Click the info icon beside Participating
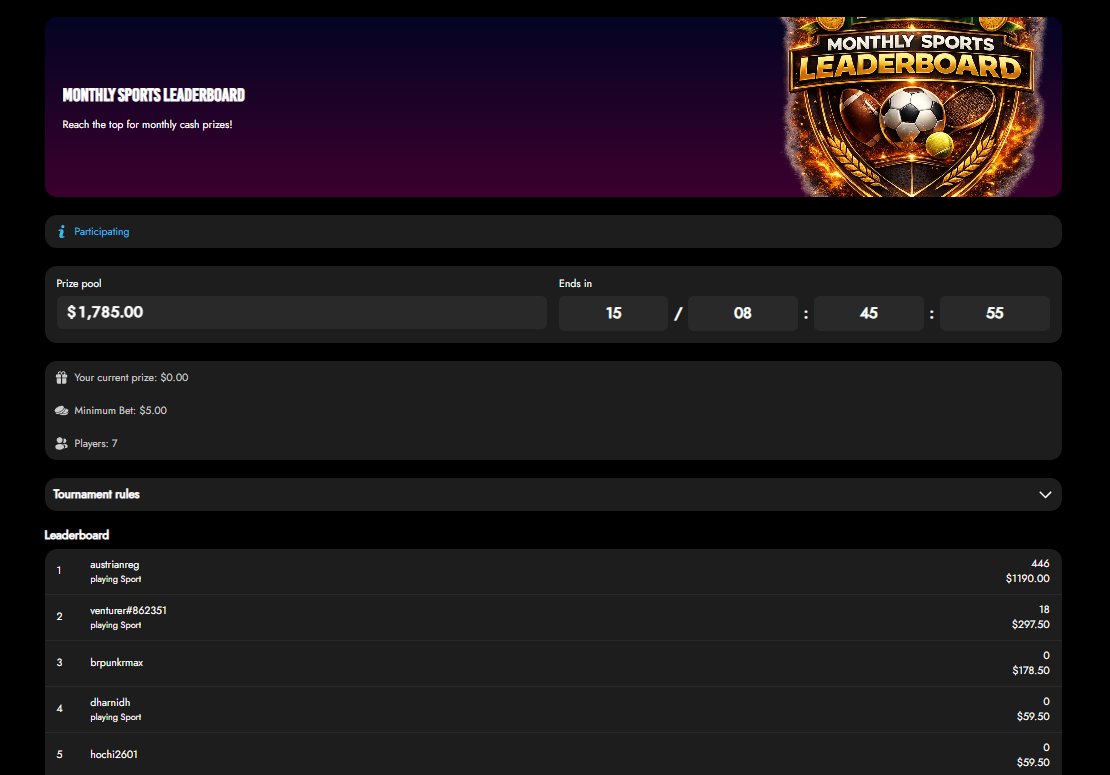Screen dimensions: 1110x775 [61, 231]
